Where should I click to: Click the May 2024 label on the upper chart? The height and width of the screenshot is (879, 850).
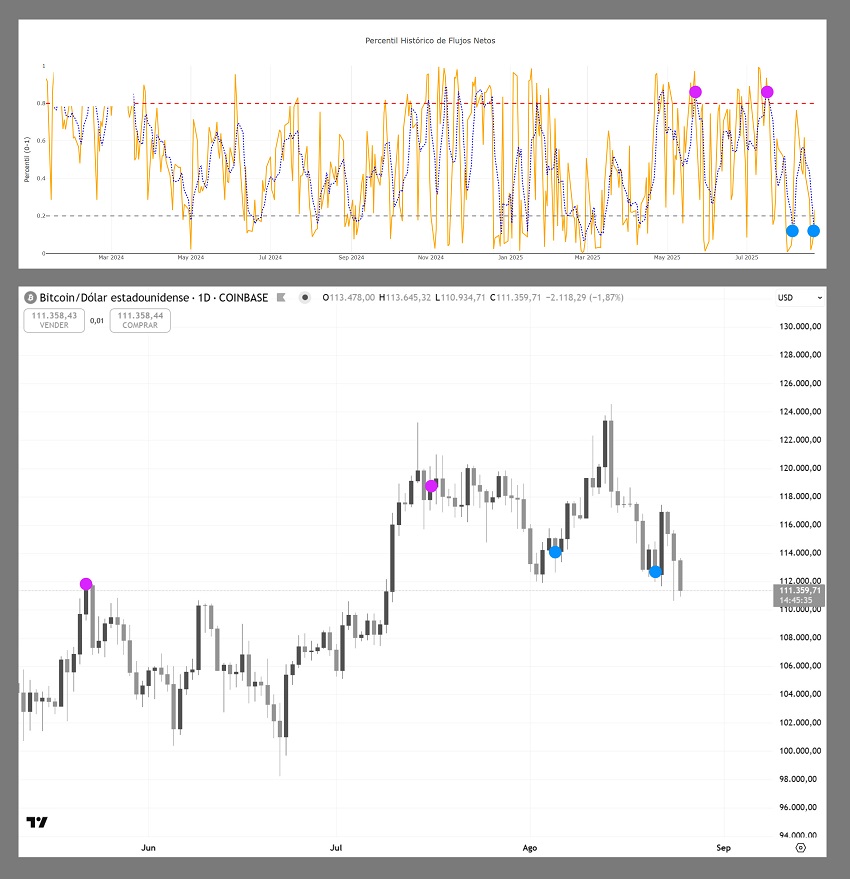pos(191,258)
